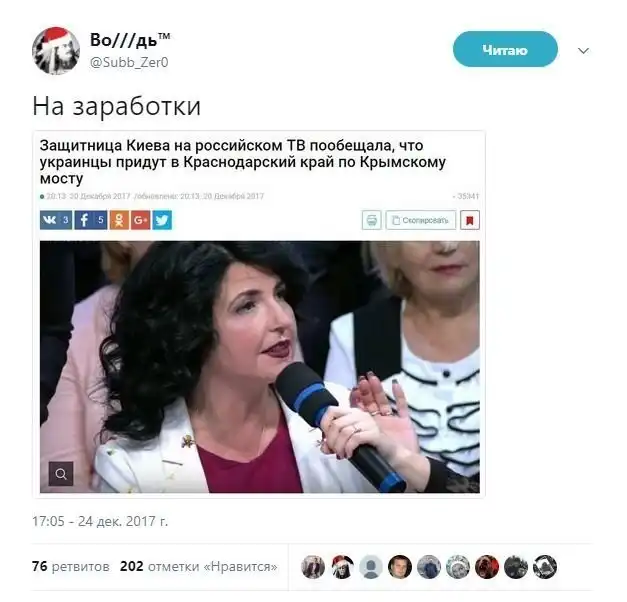This screenshot has width=627, height=602.
Task: Share article via Facebook icon
Action: 91,220
